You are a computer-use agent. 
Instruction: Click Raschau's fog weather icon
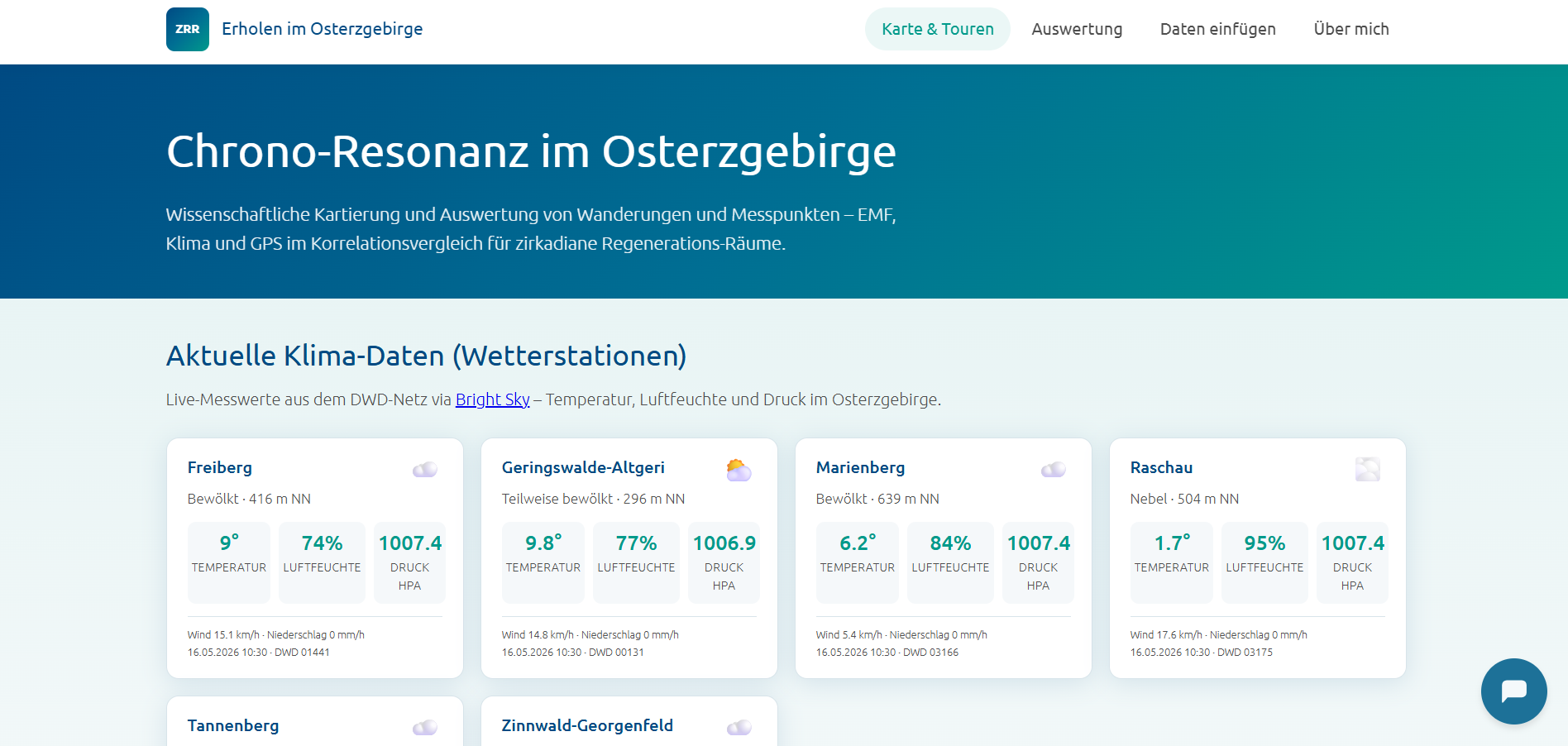tap(1368, 470)
